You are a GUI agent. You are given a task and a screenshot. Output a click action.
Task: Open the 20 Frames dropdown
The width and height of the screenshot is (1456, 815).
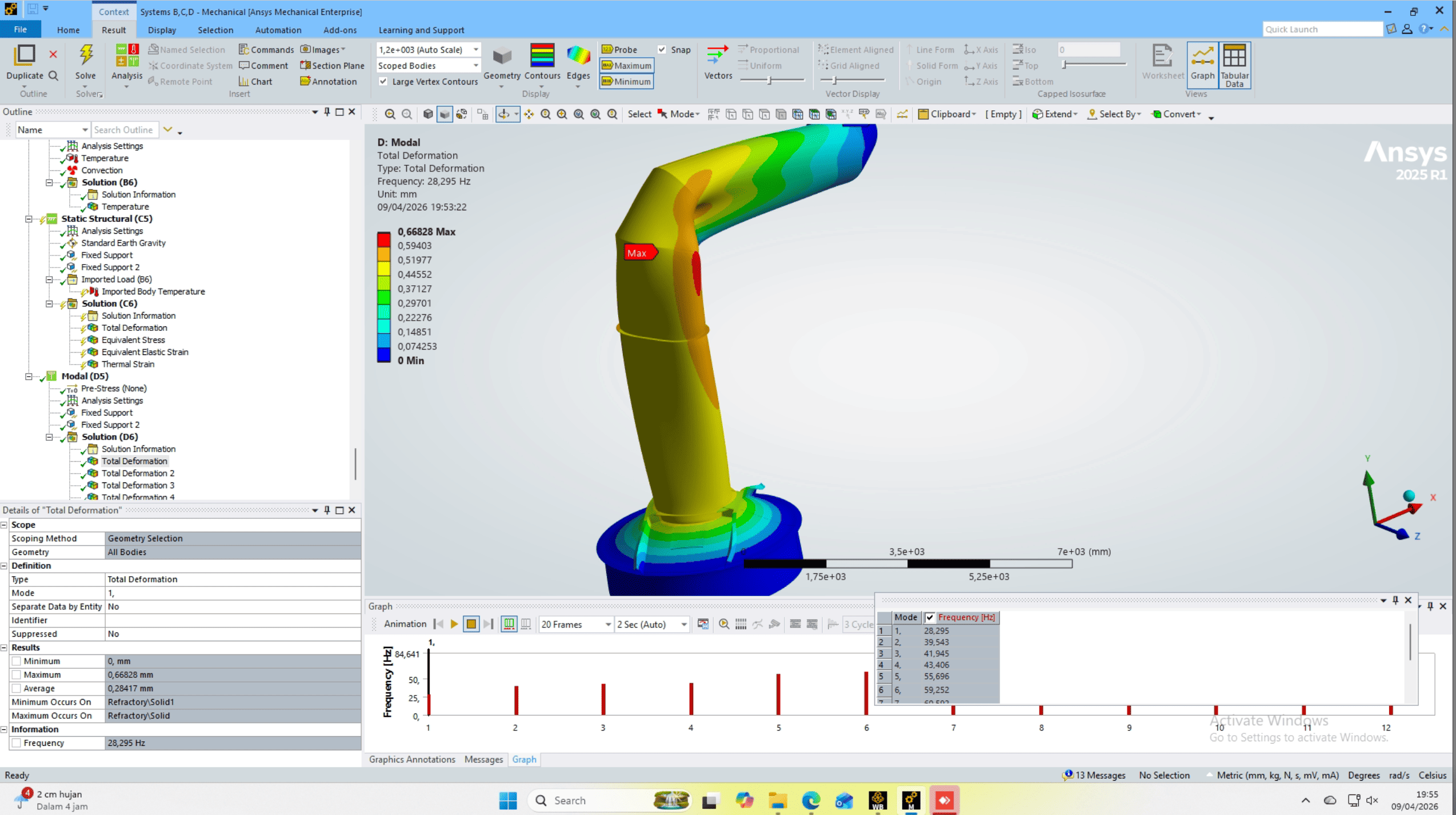click(607, 625)
